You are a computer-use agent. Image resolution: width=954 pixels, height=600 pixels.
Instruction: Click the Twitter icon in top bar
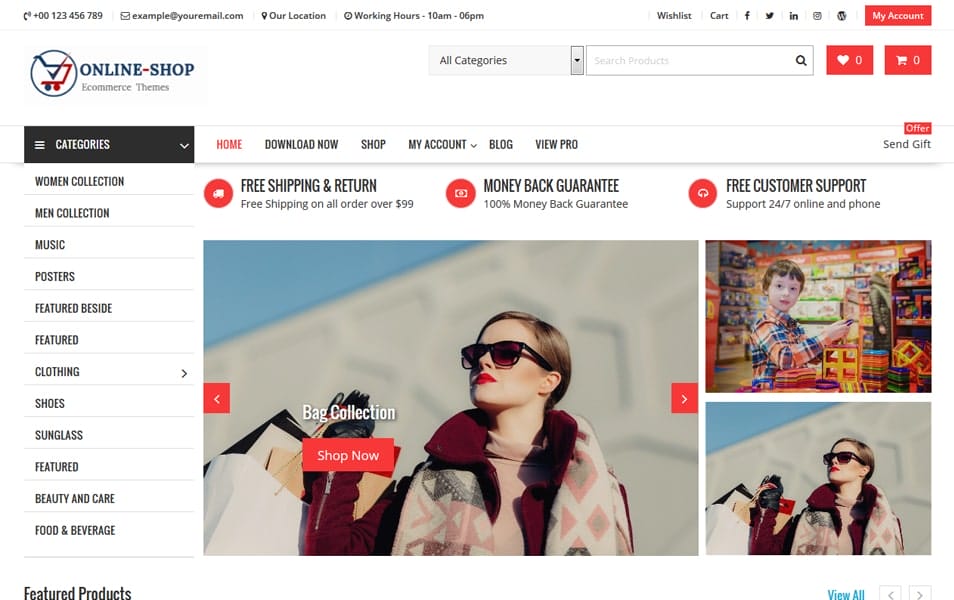coord(771,15)
